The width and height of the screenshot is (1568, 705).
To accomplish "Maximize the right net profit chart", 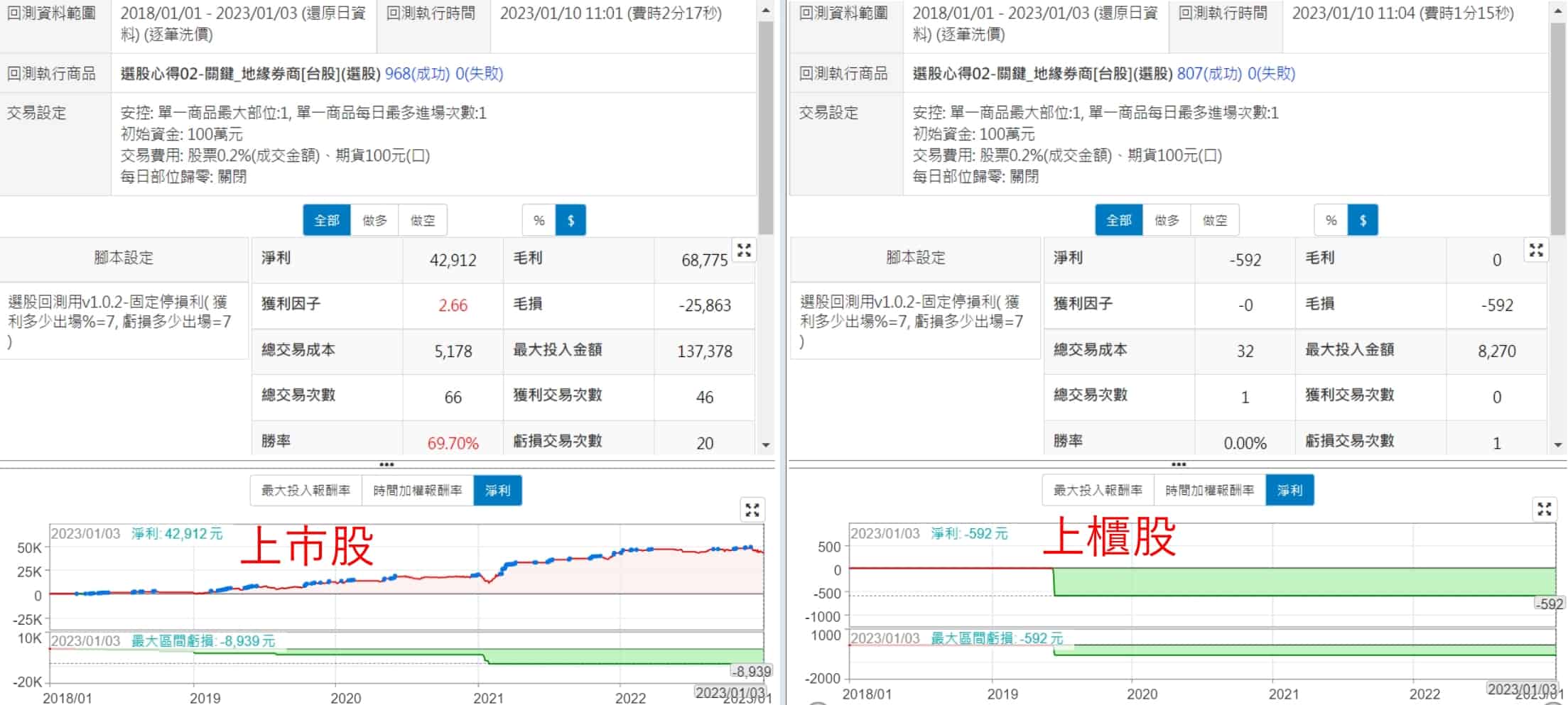I will (1545, 508).
